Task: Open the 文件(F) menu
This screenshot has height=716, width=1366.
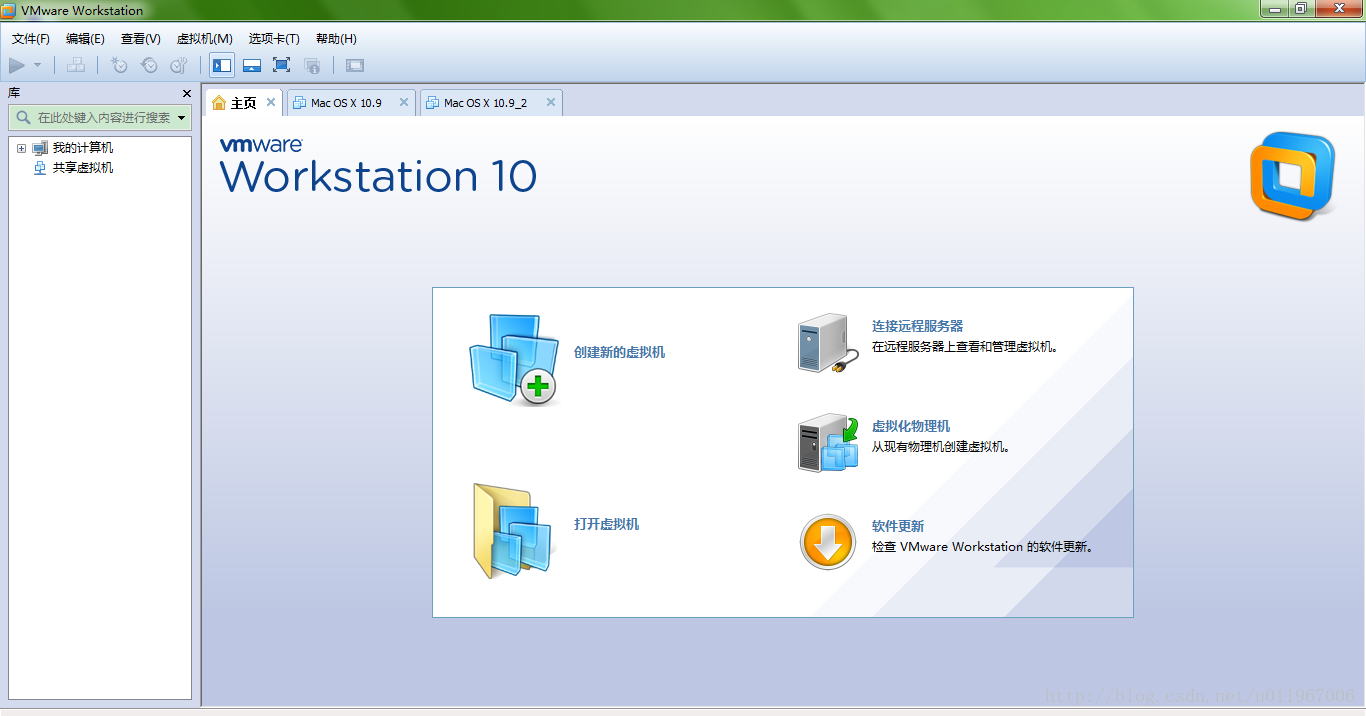Action: pos(31,39)
